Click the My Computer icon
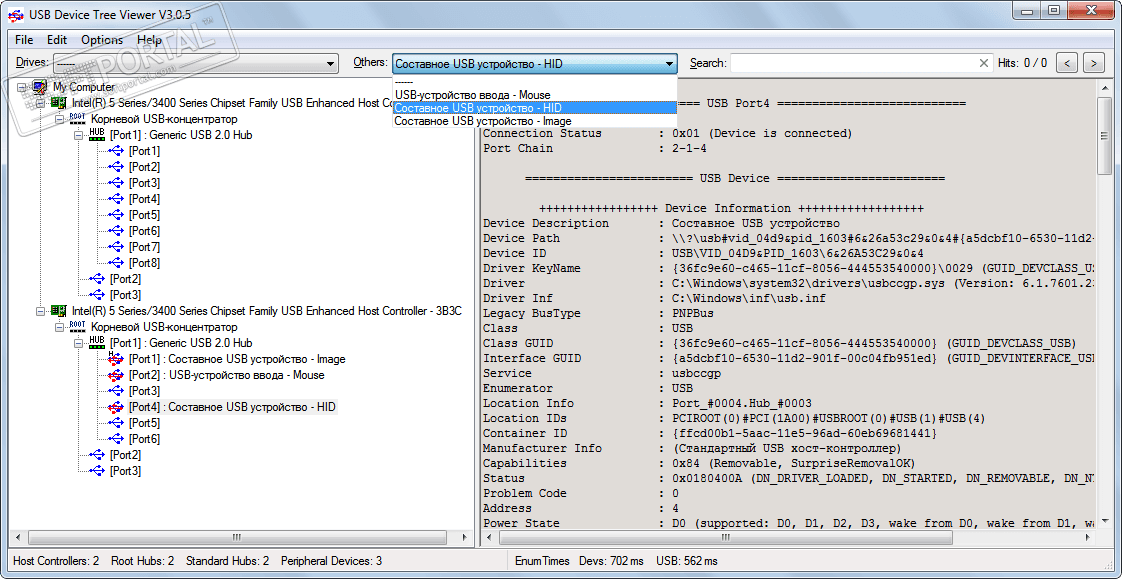The image size is (1122, 579). pyautogui.click(x=40, y=87)
